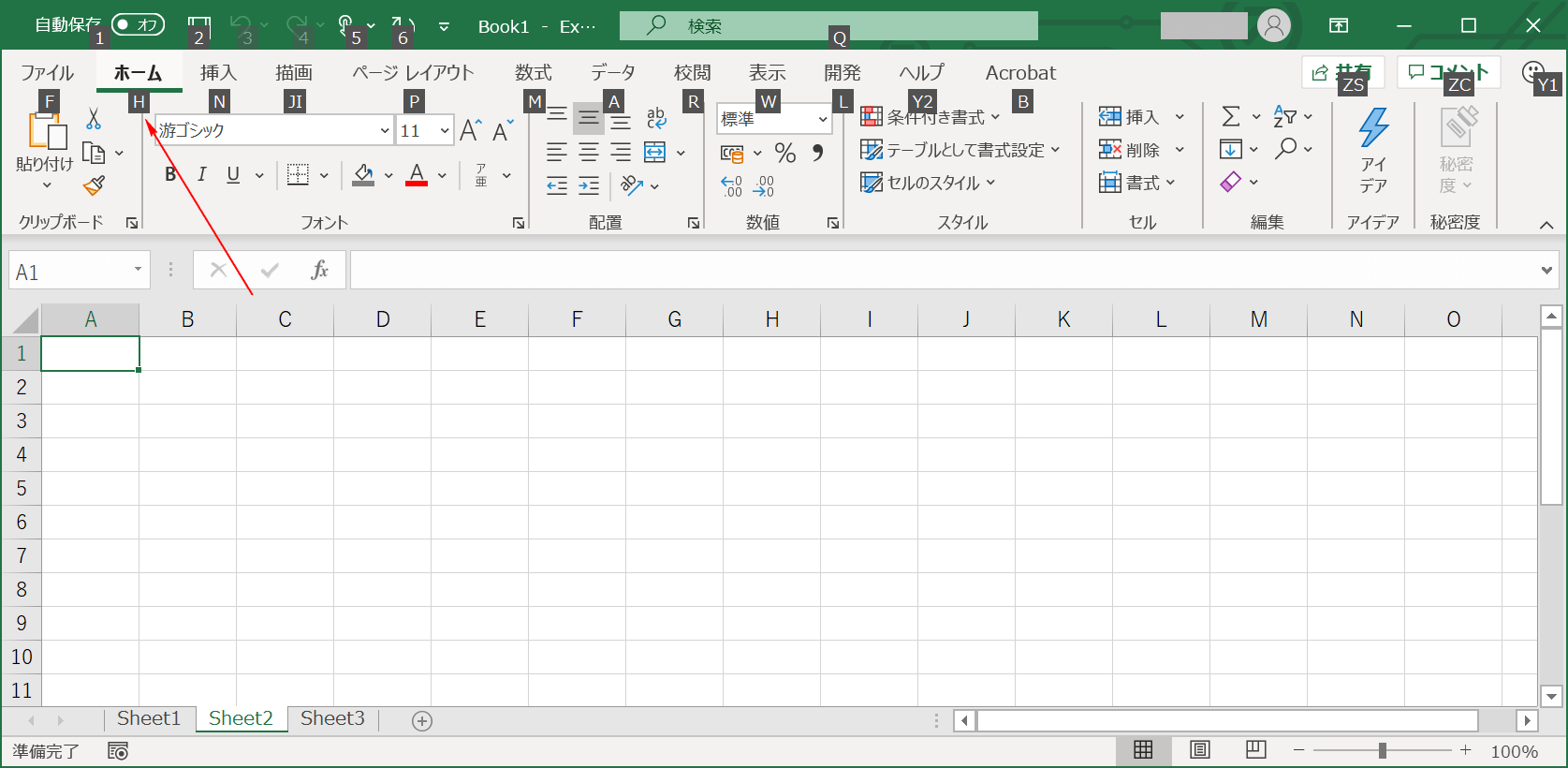This screenshot has width=1568, height=768.
Task: Click the Name Box showing A1
Action: click(70, 272)
